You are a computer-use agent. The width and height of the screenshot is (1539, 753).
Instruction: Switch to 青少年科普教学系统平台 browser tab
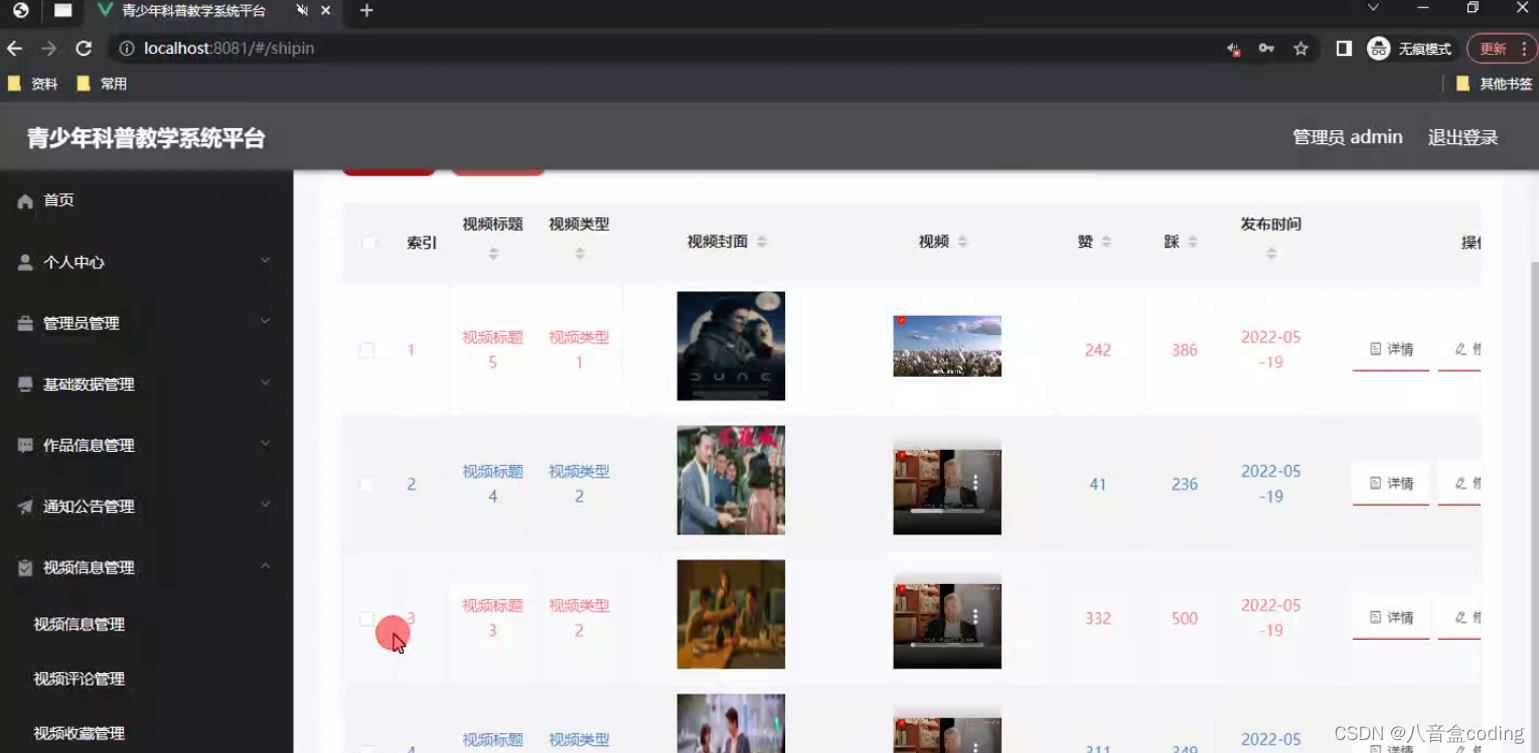click(213, 11)
